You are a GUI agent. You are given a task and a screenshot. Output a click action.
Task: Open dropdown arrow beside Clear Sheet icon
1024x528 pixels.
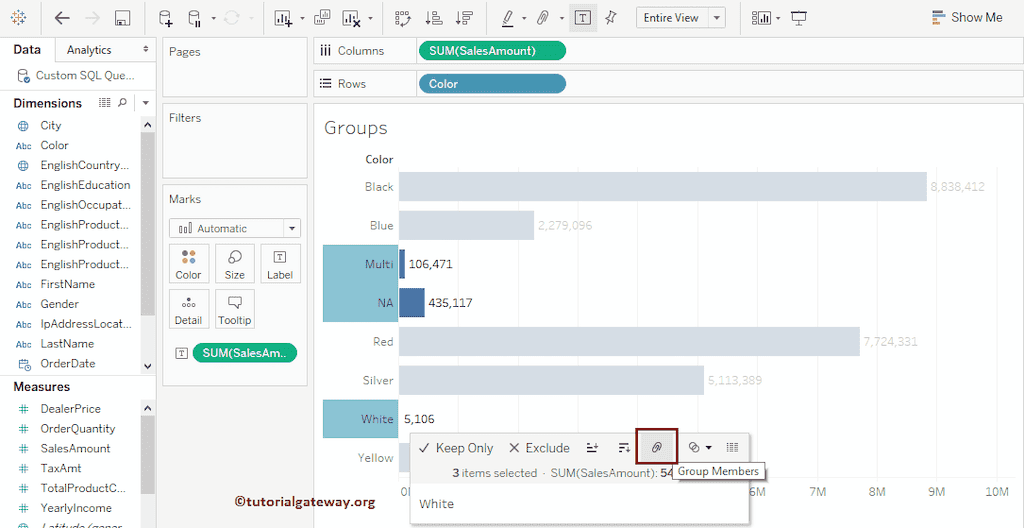tap(370, 18)
